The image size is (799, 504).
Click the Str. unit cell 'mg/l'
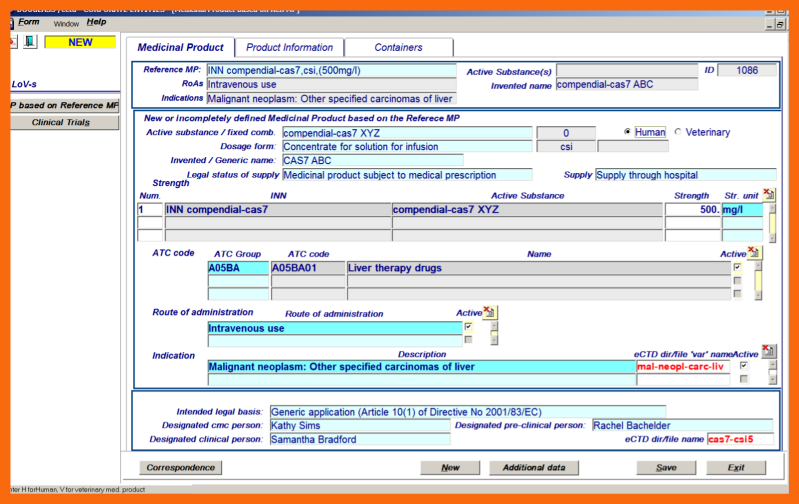coord(742,209)
